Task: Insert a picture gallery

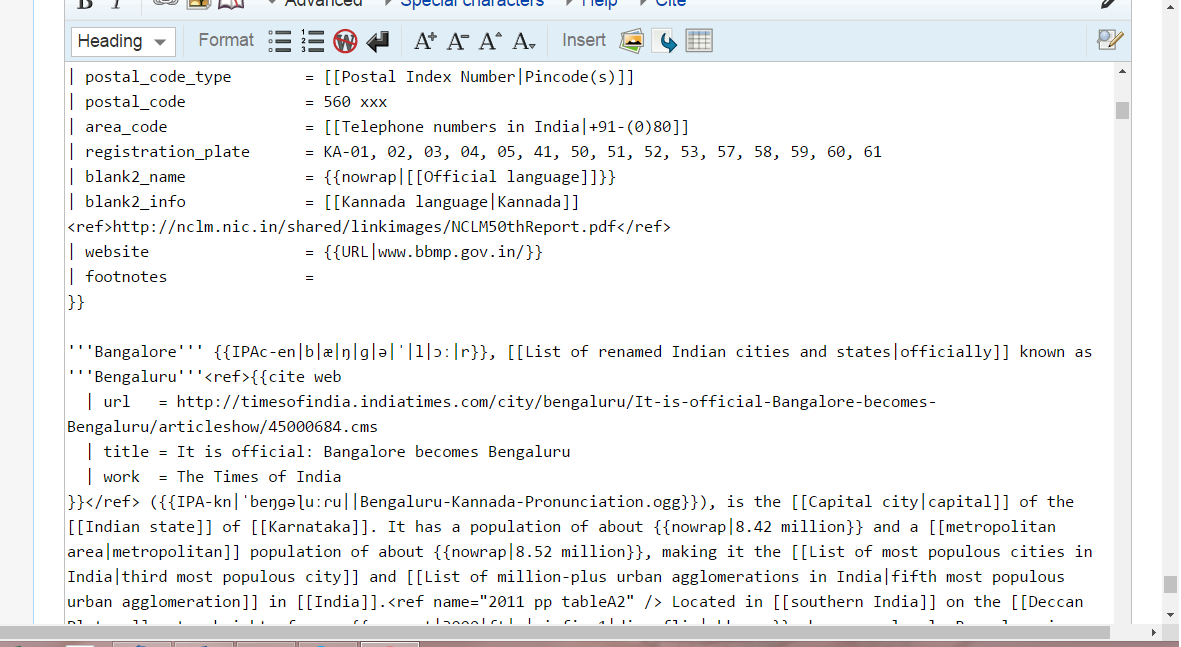Action: click(631, 41)
